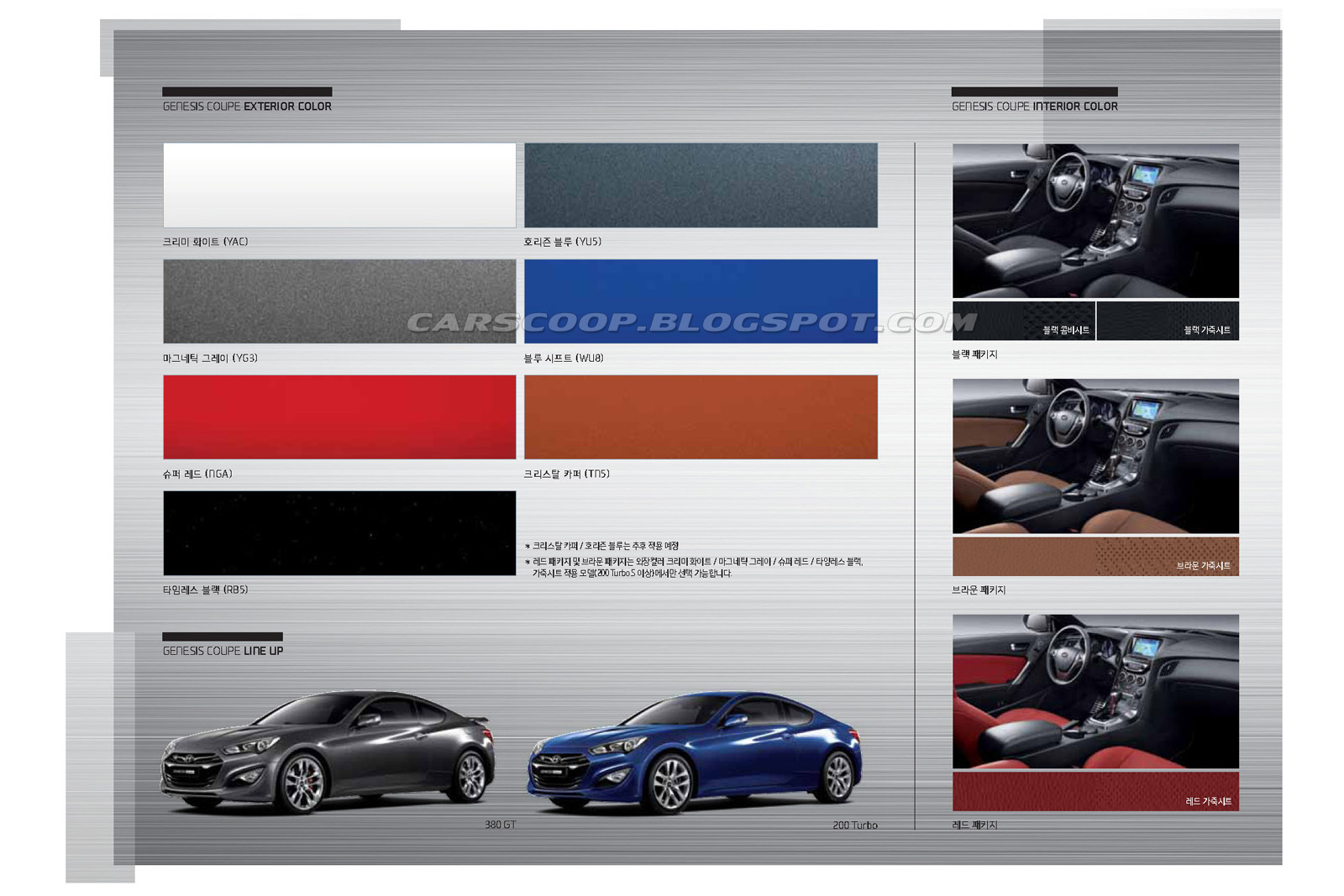Screen dimensions: 1344x896
Task: Click the 브라운 패키지 caption
Action: [979, 589]
